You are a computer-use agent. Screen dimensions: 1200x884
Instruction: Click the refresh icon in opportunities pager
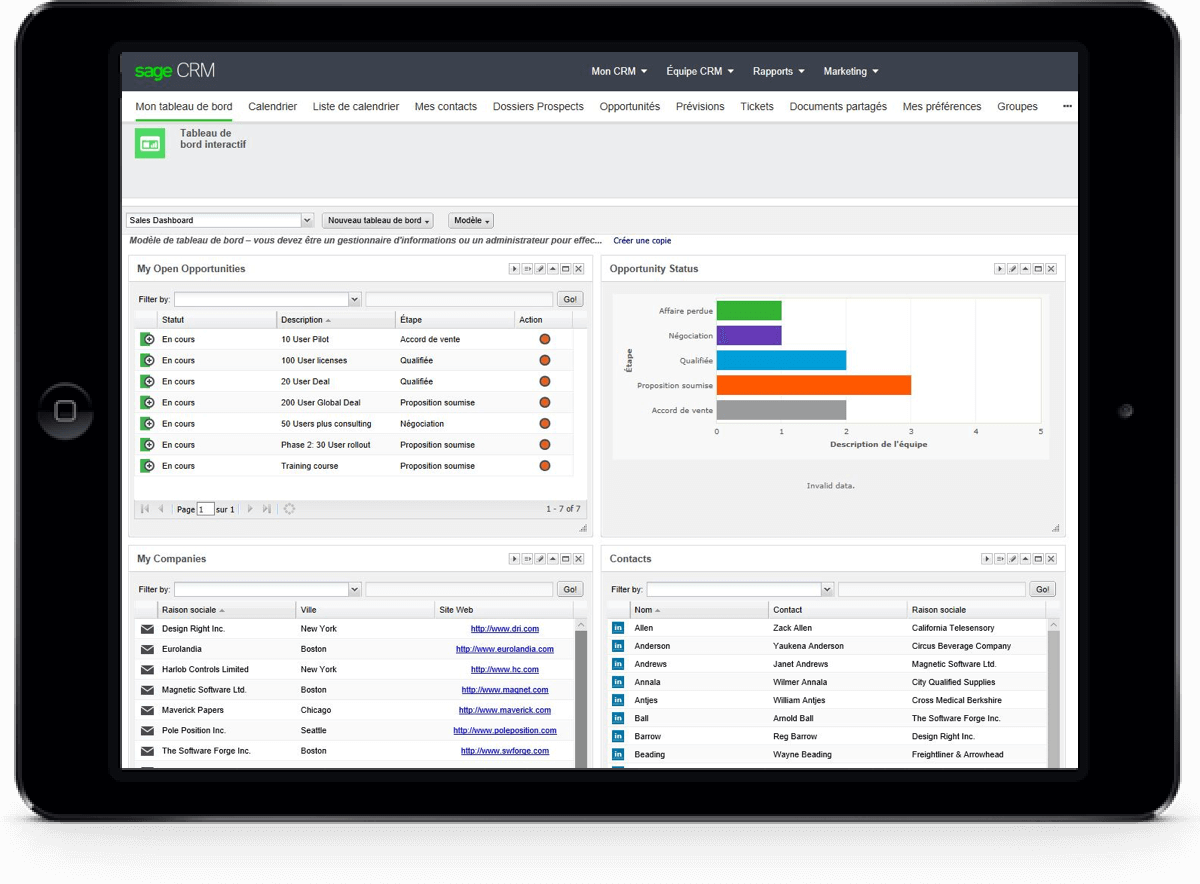click(x=289, y=509)
